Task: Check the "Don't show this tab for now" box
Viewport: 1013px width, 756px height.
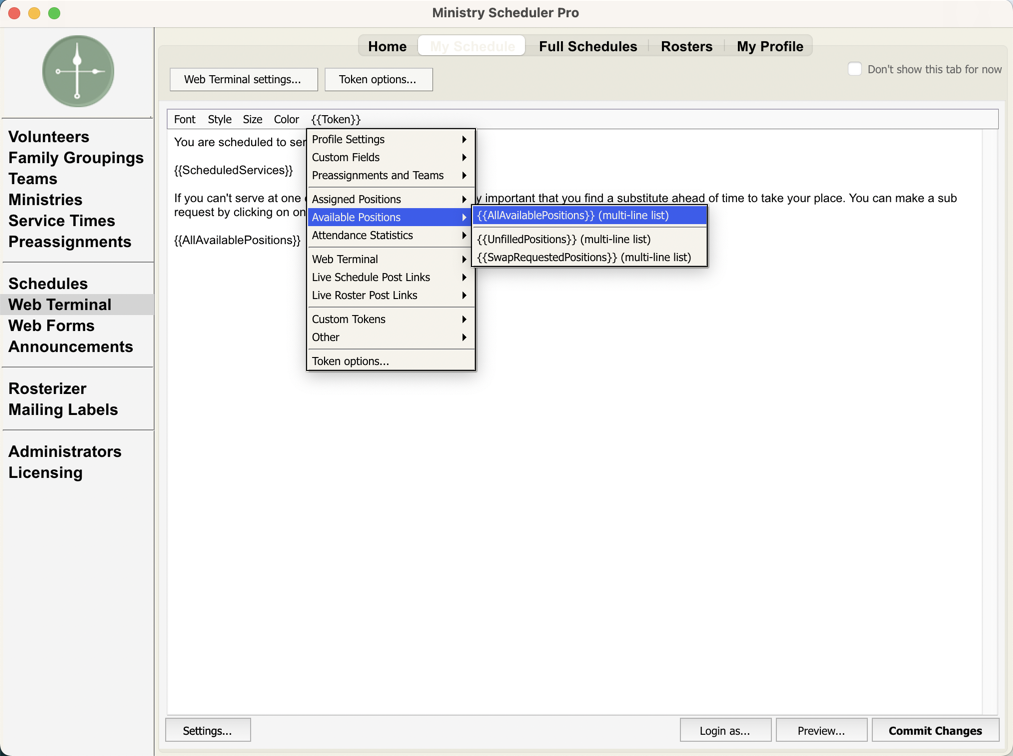Action: [854, 69]
